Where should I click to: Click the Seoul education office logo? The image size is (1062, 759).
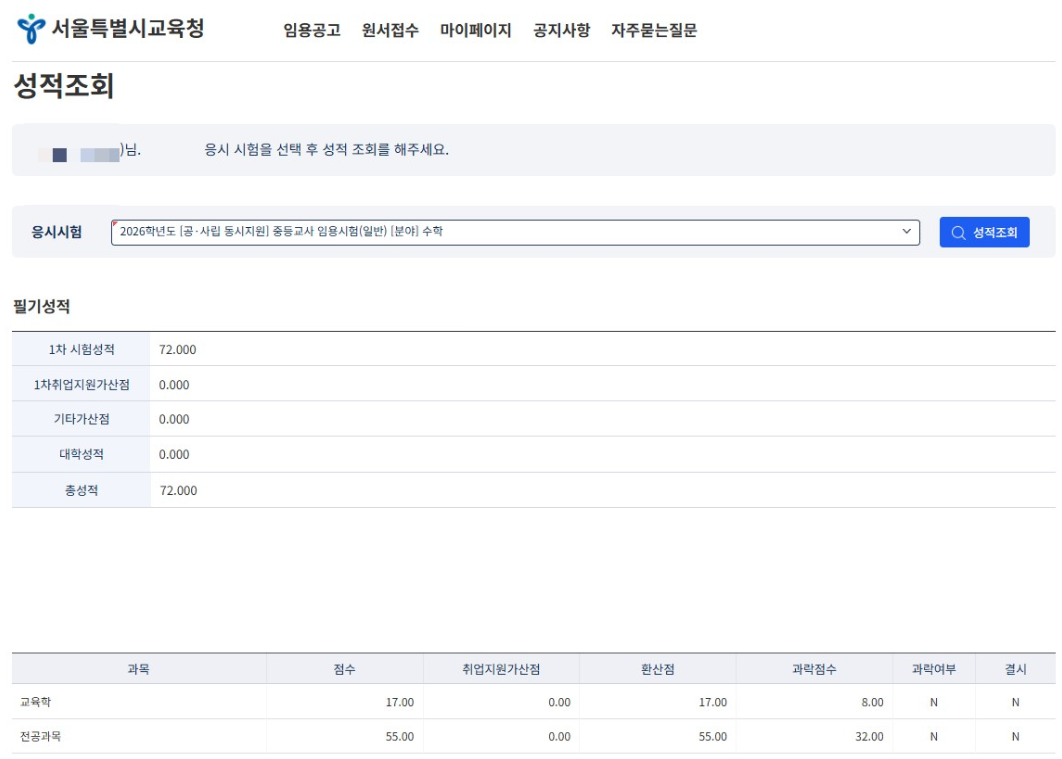[x=110, y=29]
